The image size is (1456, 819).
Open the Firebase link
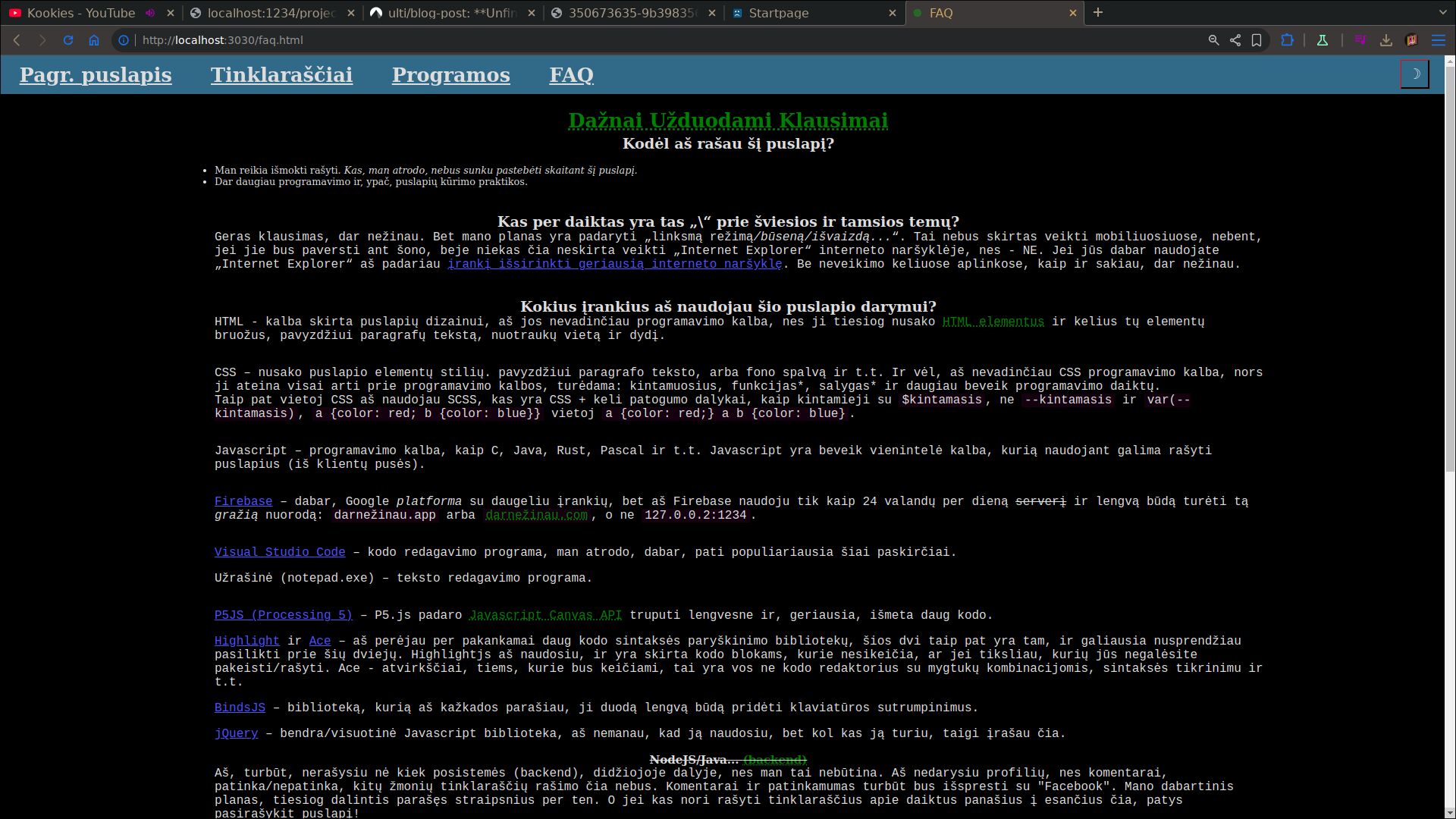[x=243, y=501]
